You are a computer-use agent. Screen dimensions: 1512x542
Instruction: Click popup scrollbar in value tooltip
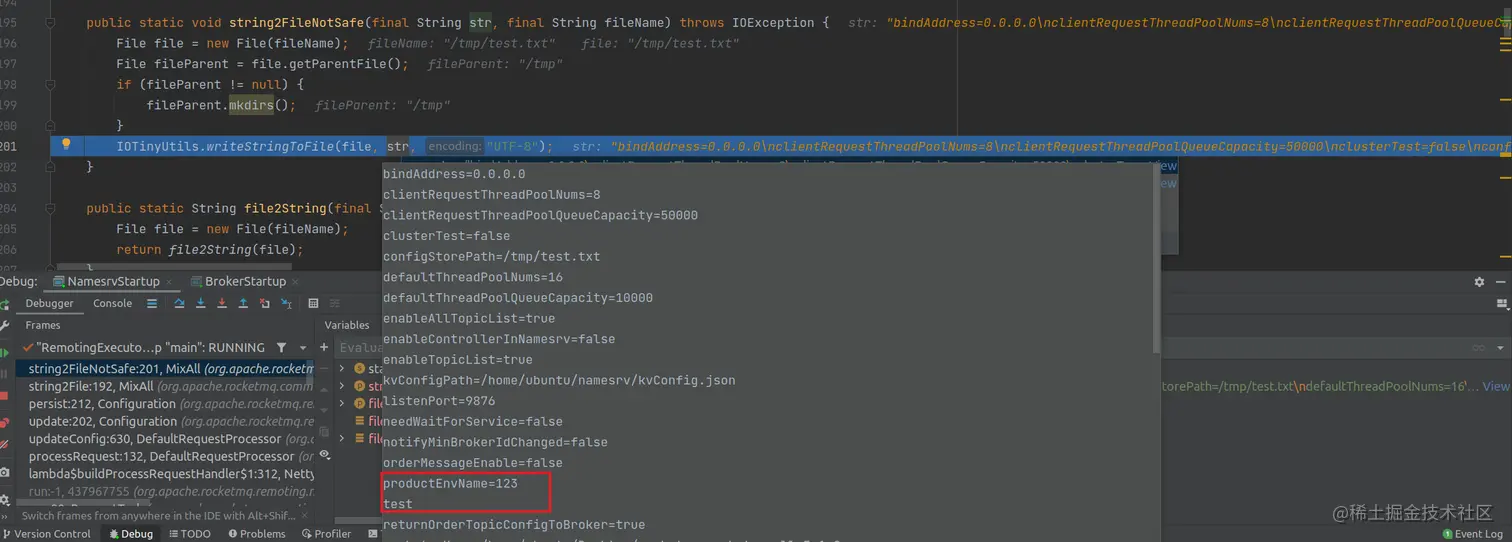click(x=1156, y=260)
